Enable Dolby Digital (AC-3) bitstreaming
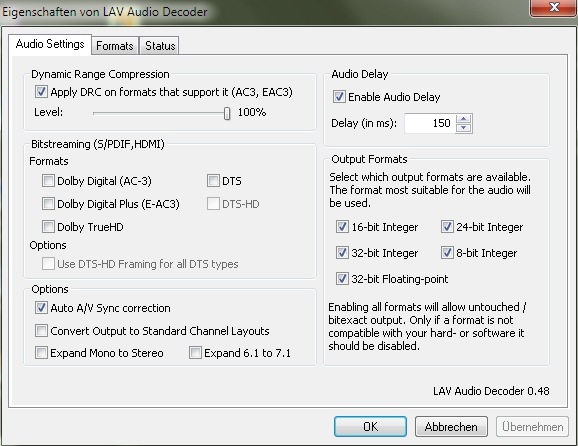 [48, 181]
